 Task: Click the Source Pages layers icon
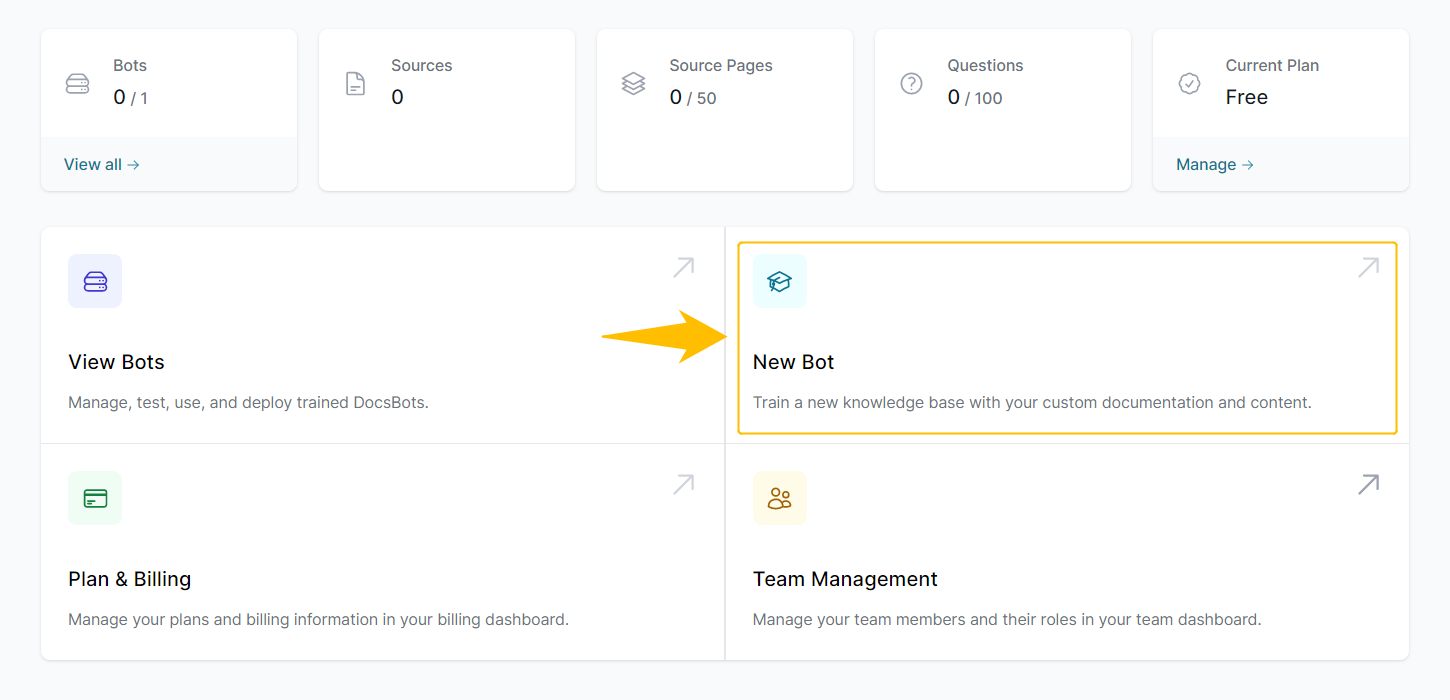(633, 84)
